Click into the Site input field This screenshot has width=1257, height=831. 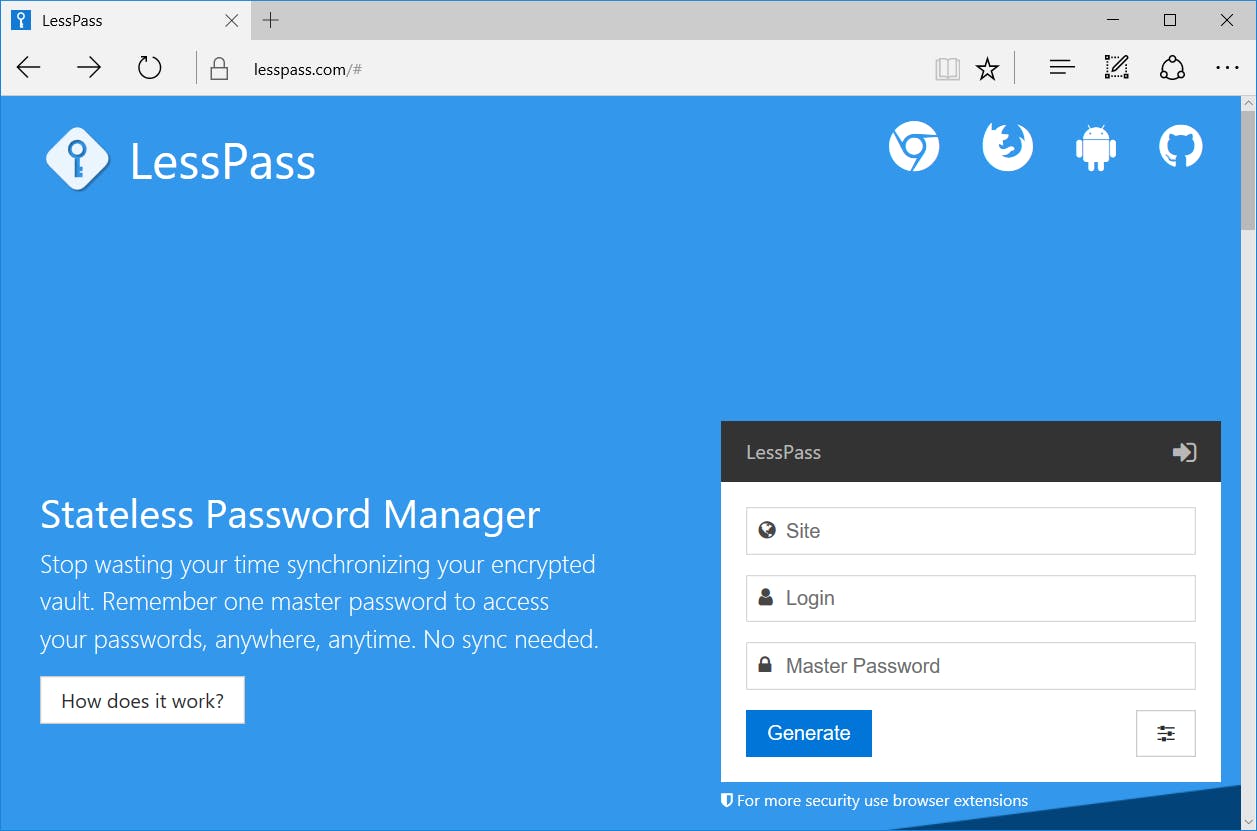[970, 531]
